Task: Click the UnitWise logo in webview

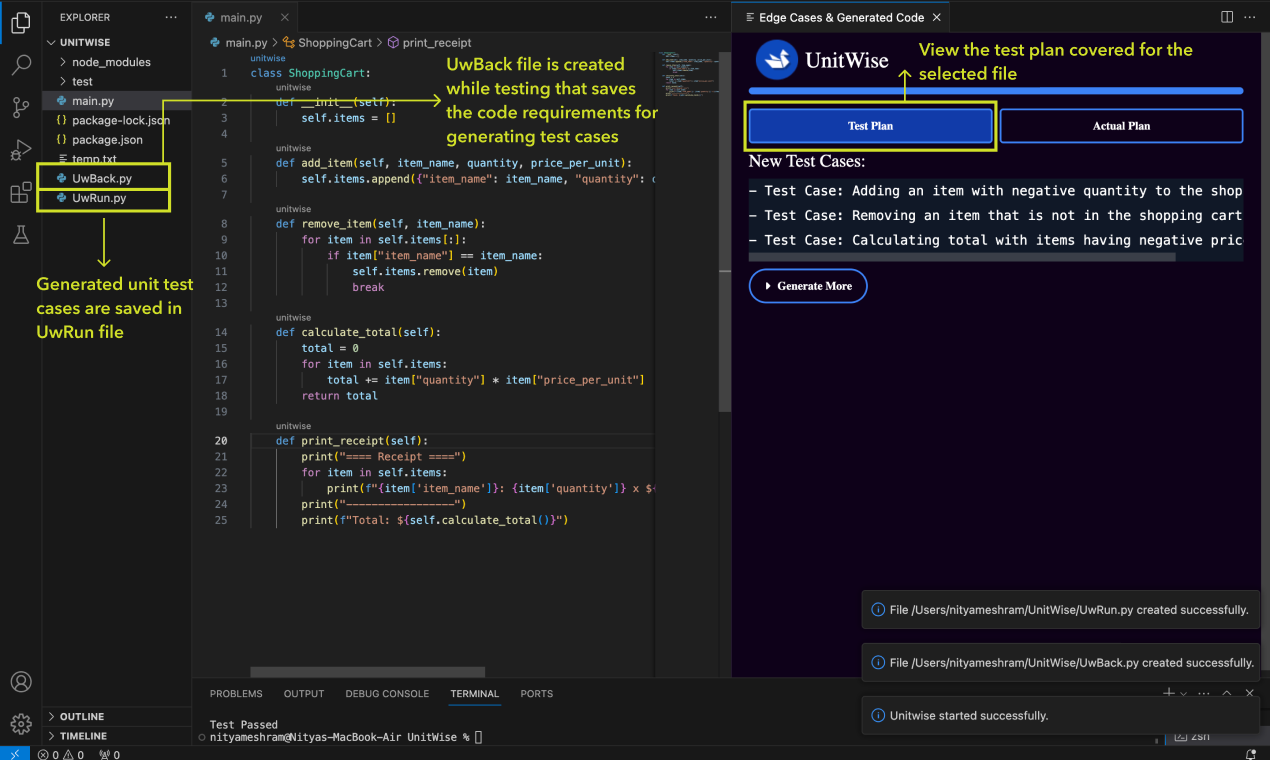Action: [x=776, y=60]
